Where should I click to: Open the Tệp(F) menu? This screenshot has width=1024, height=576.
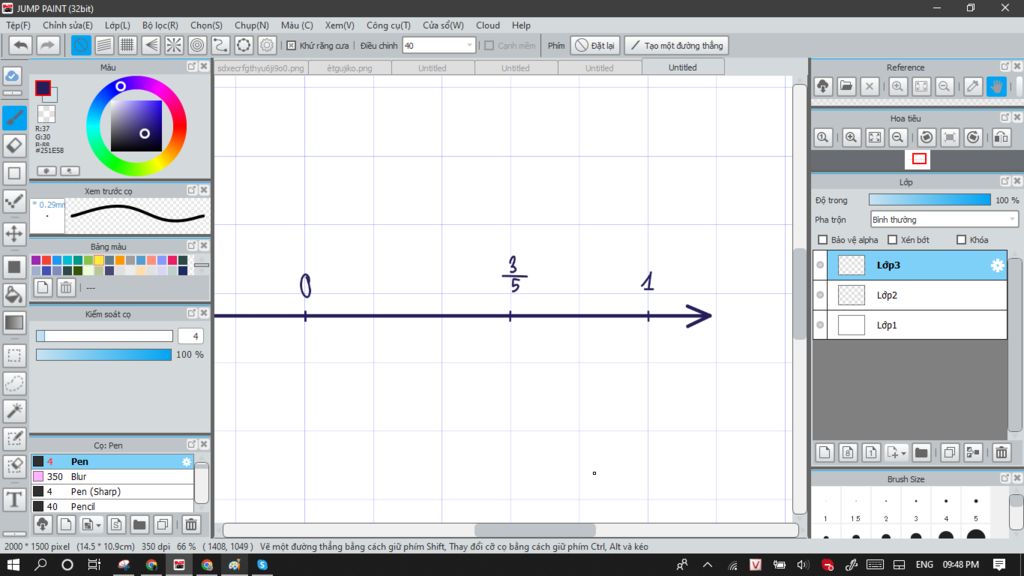(x=18, y=25)
